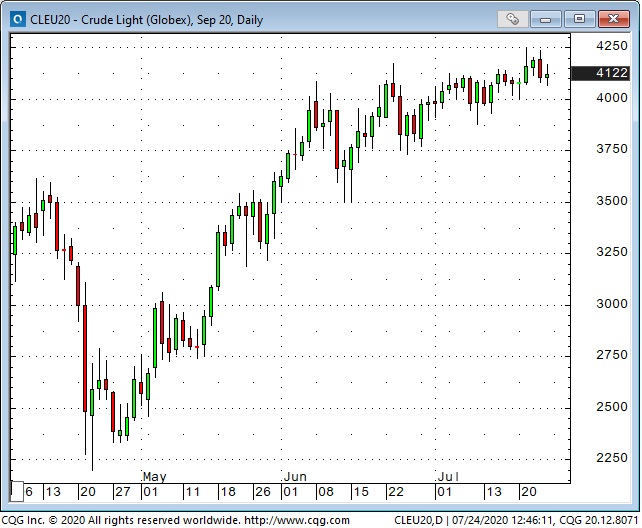
Task: Click the 4000 price axis label
Action: pos(611,98)
